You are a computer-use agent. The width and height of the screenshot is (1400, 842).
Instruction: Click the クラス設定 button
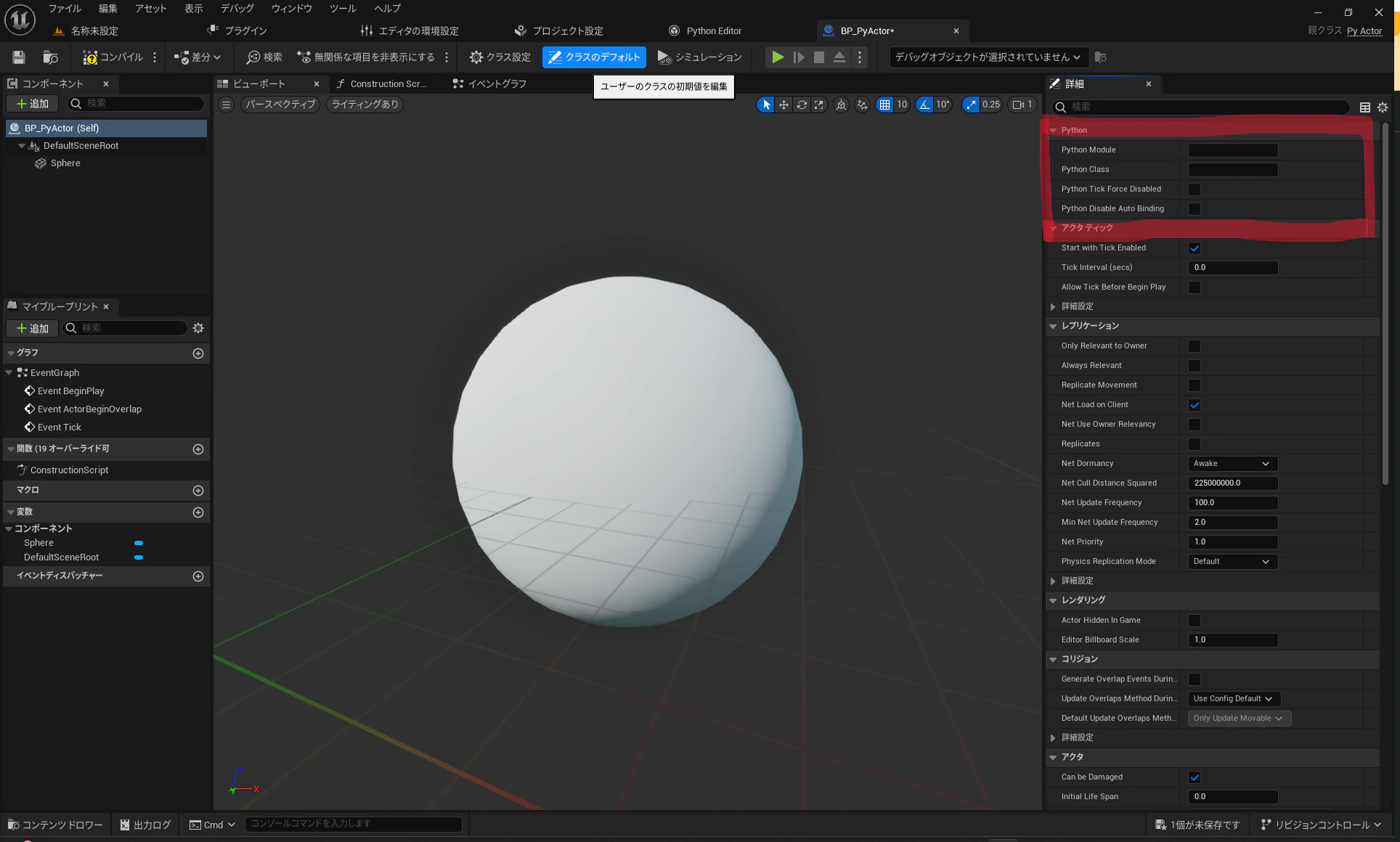coord(500,57)
